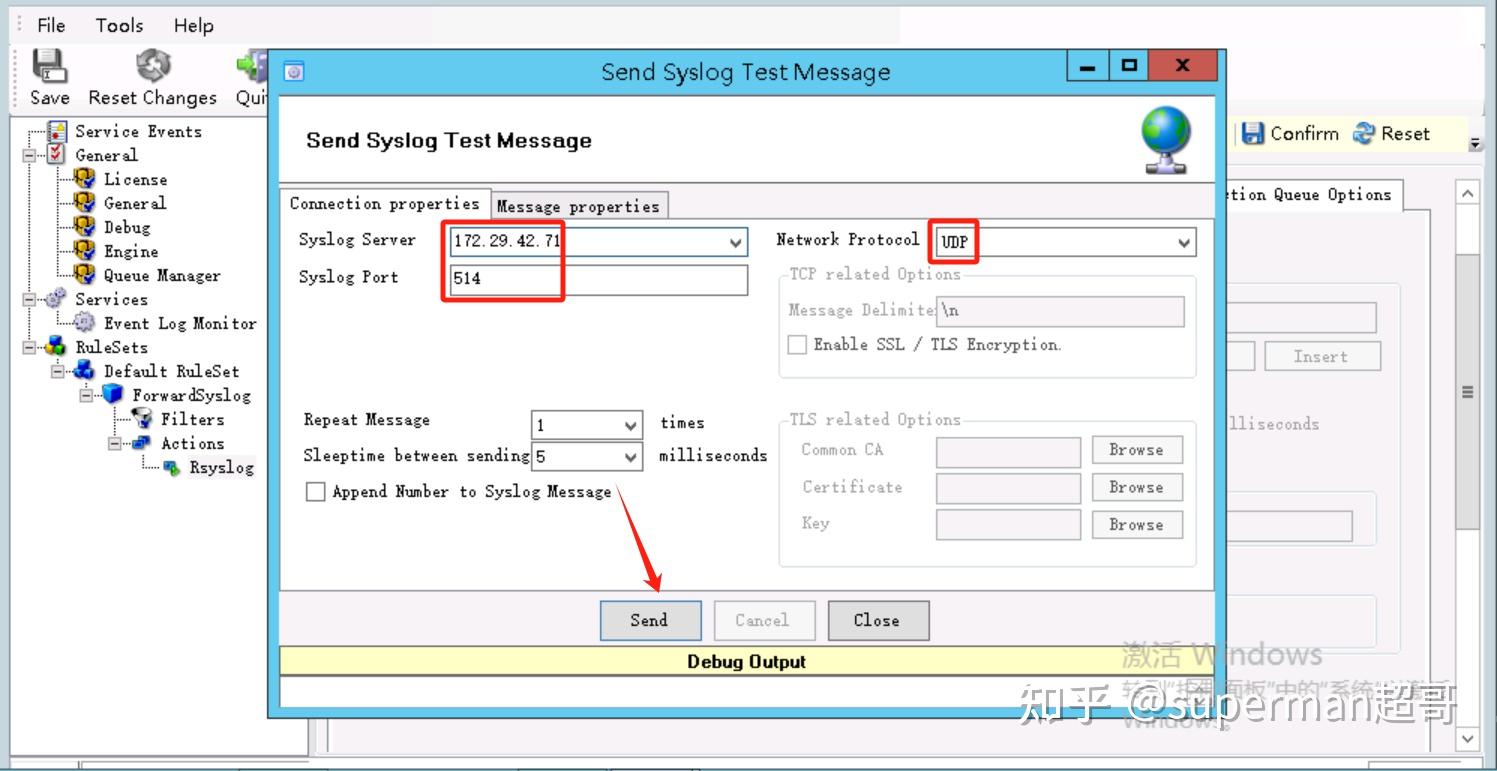Click the Reset Changes toolbar icon
This screenshot has height=771, width=1497.
tap(153, 67)
